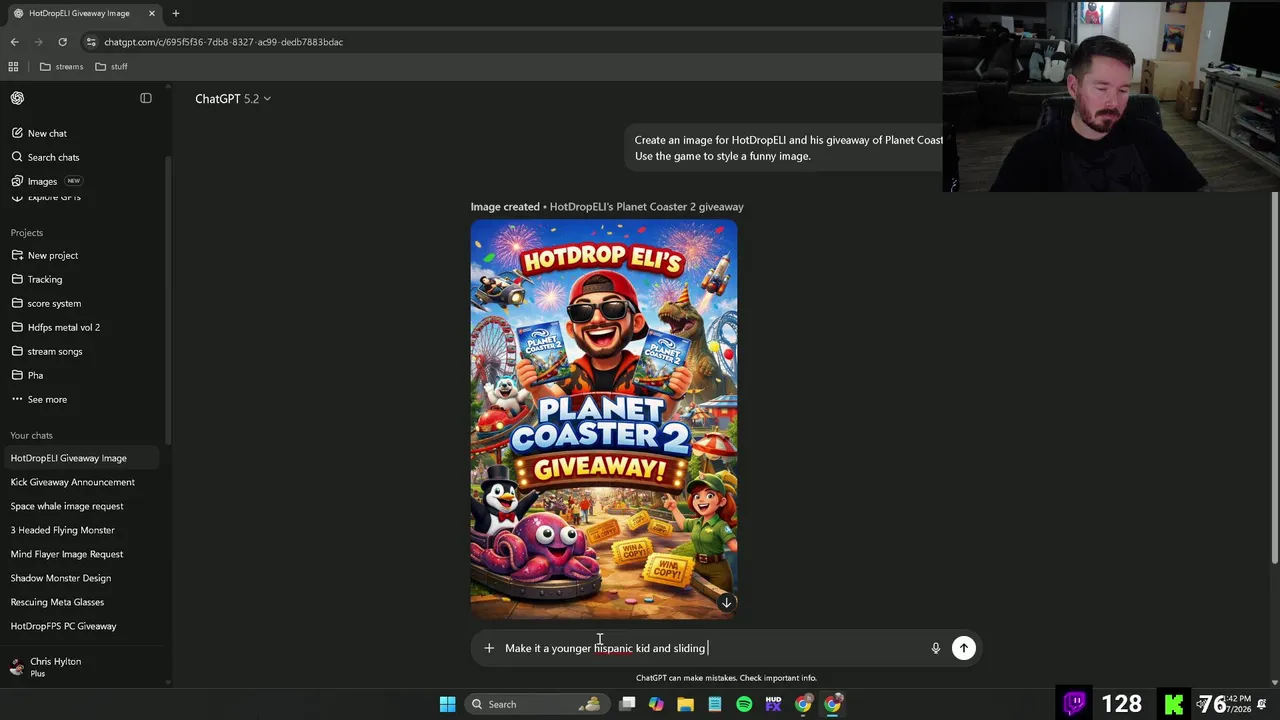Collapse the sidebar with the panel toggle icon
This screenshot has height=720, width=1280.
click(x=146, y=98)
